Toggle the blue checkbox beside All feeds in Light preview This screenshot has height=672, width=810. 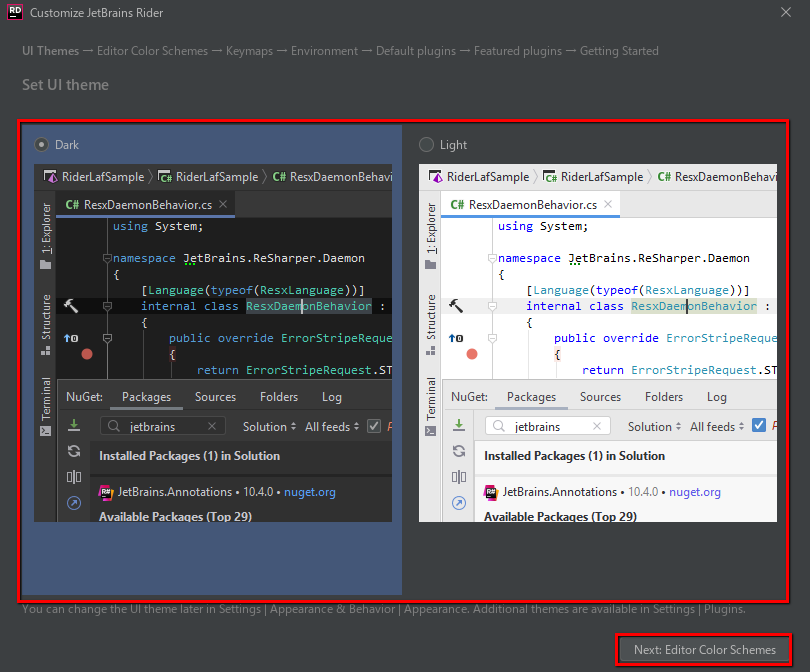point(759,425)
